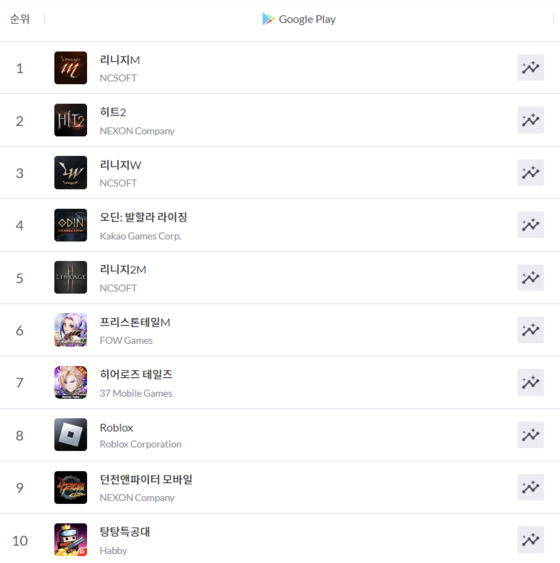
Task: Open the Roblox app icon
Action: tap(70, 434)
